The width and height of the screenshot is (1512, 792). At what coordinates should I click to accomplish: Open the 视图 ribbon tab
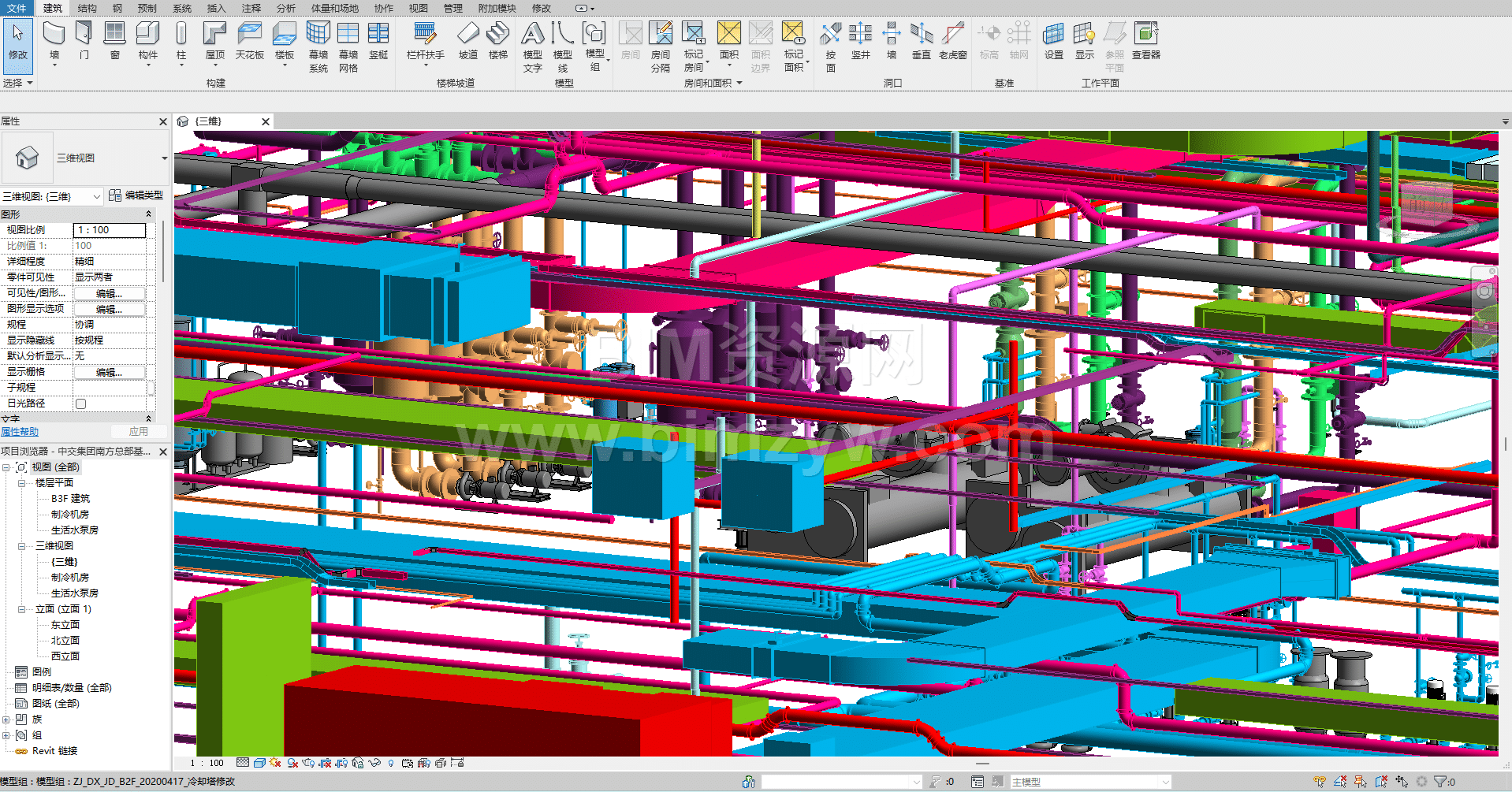[418, 8]
